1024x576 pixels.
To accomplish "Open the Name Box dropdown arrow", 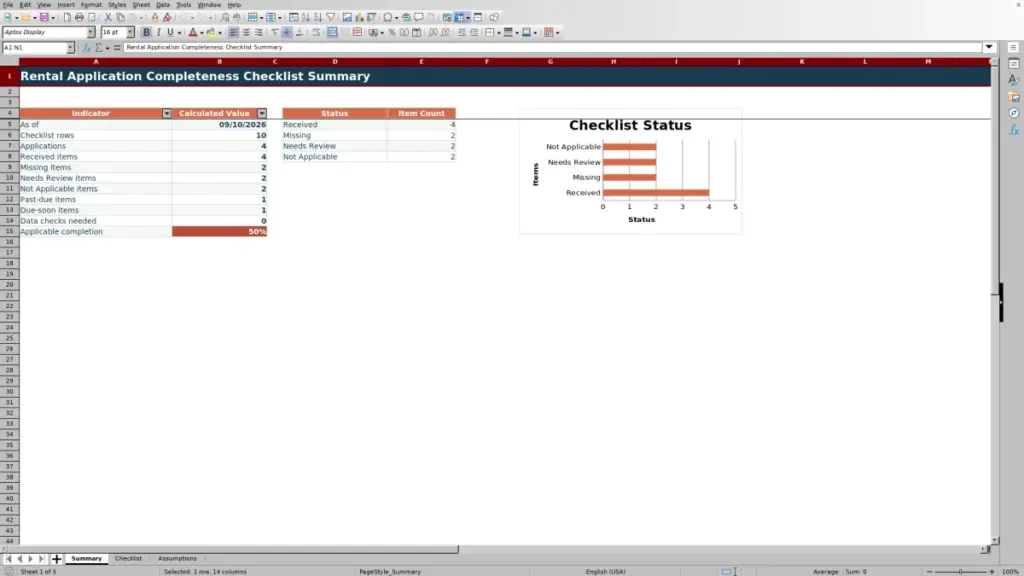I will pyautogui.click(x=70, y=48).
